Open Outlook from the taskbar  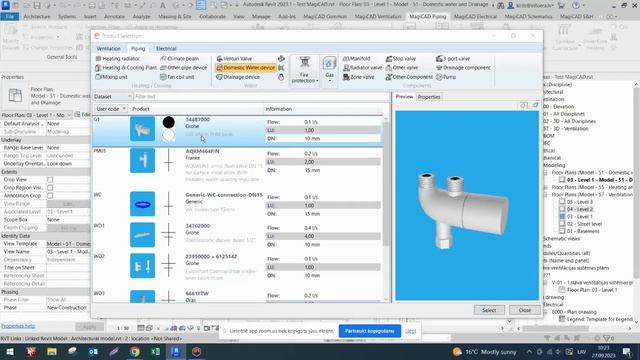pyautogui.click(x=93, y=351)
